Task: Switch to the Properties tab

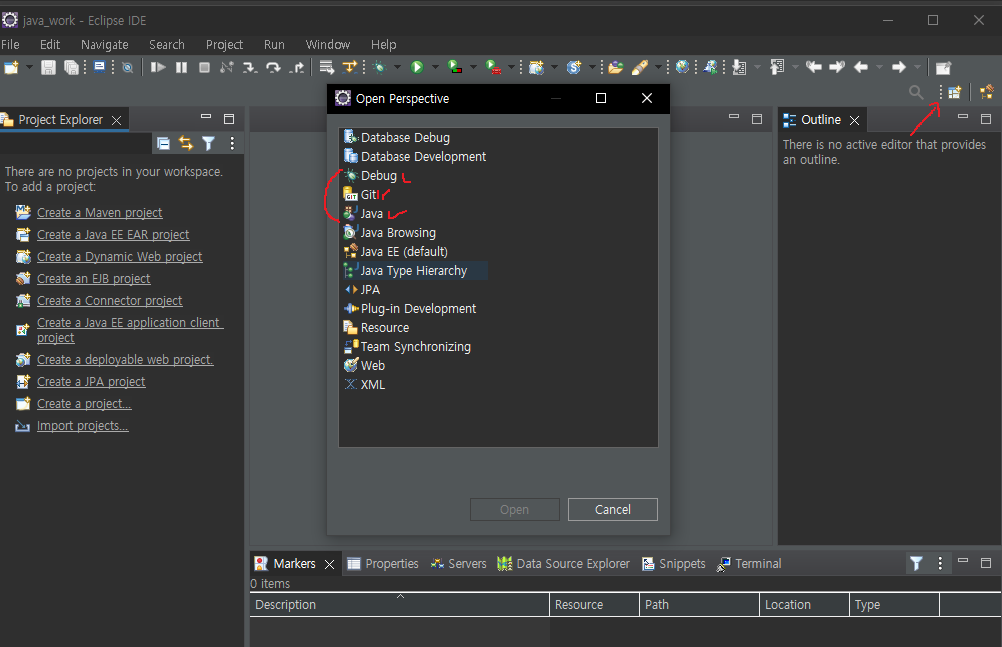Action: pyautogui.click(x=383, y=563)
